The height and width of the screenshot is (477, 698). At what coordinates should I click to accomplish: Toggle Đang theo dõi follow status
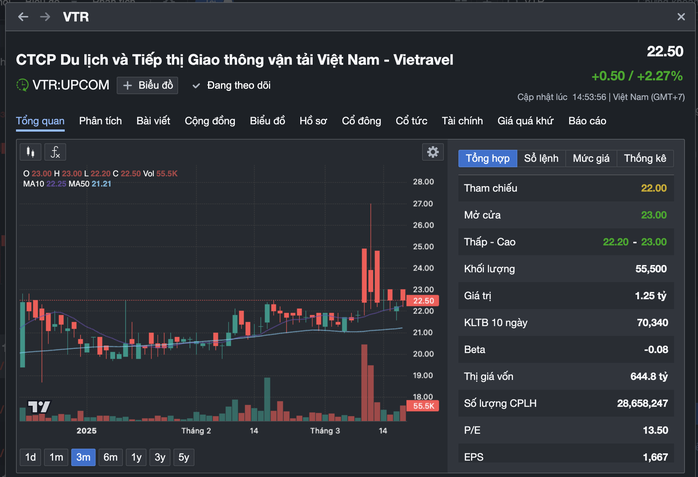(x=231, y=85)
